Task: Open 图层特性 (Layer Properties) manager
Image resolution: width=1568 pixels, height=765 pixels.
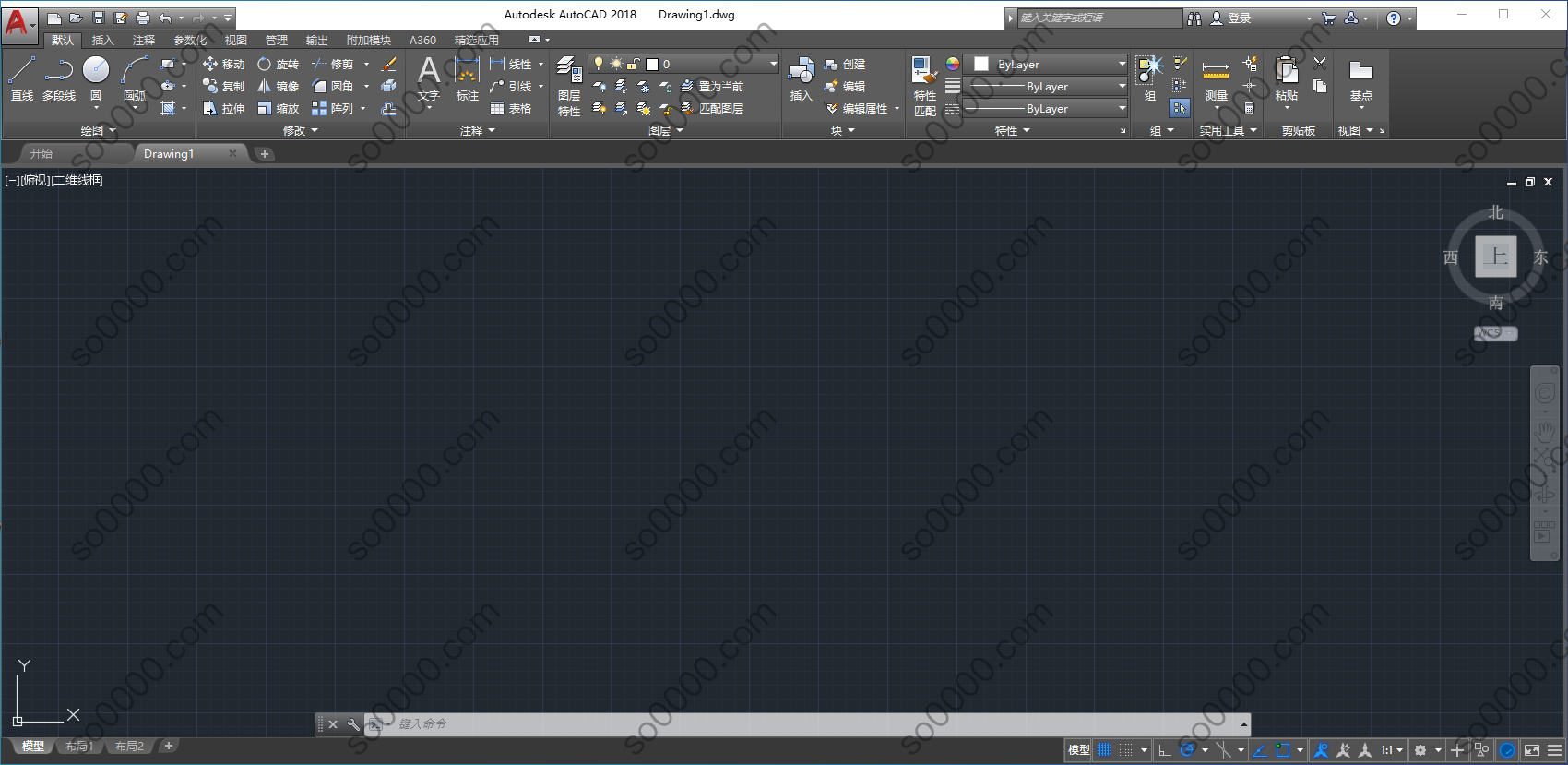Action: pos(569,86)
